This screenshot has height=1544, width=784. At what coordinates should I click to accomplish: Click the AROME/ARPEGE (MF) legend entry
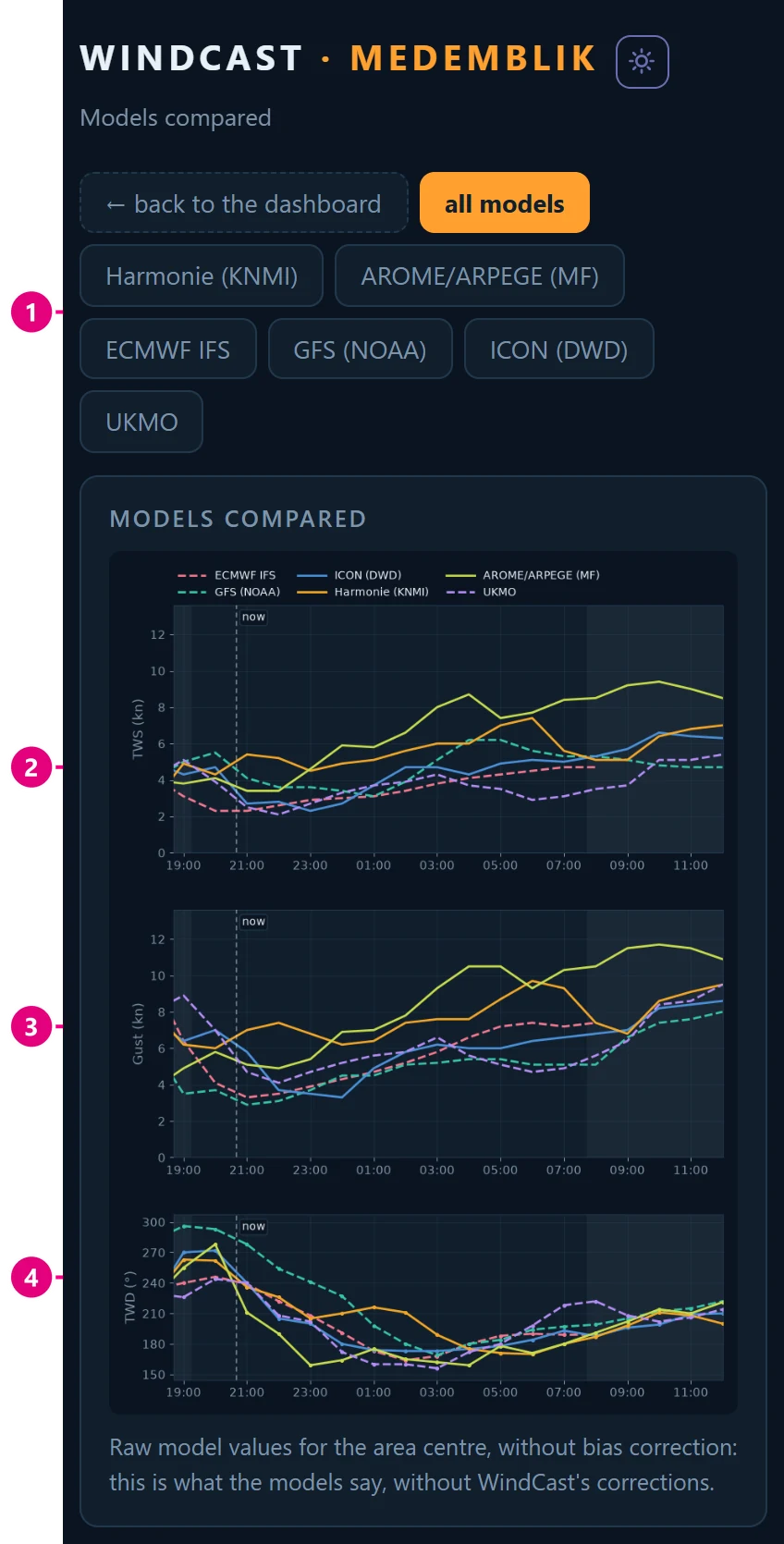click(522, 575)
